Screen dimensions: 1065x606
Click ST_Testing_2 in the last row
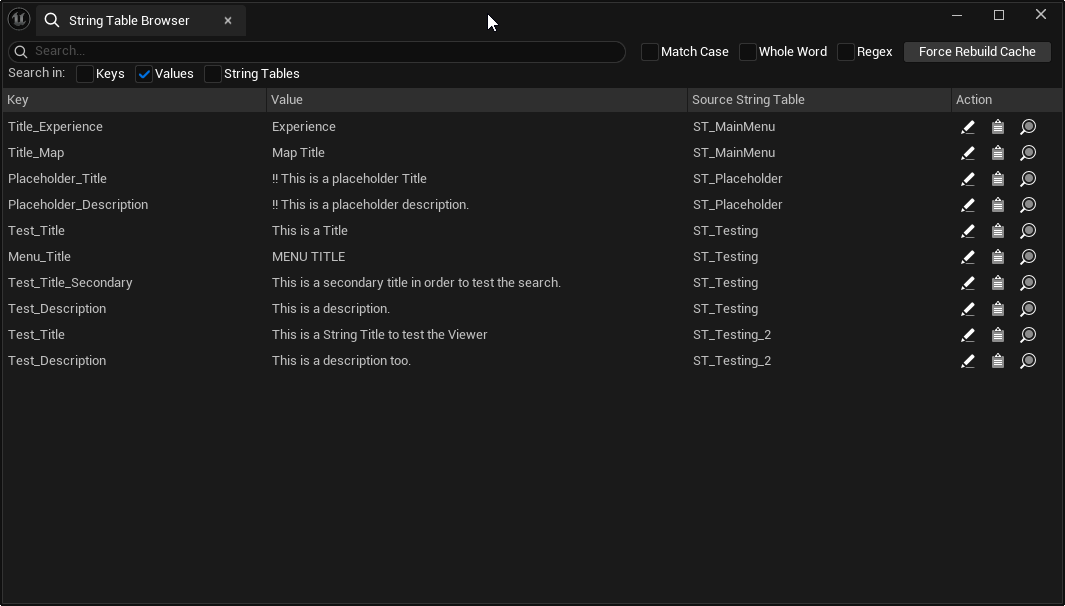(732, 361)
